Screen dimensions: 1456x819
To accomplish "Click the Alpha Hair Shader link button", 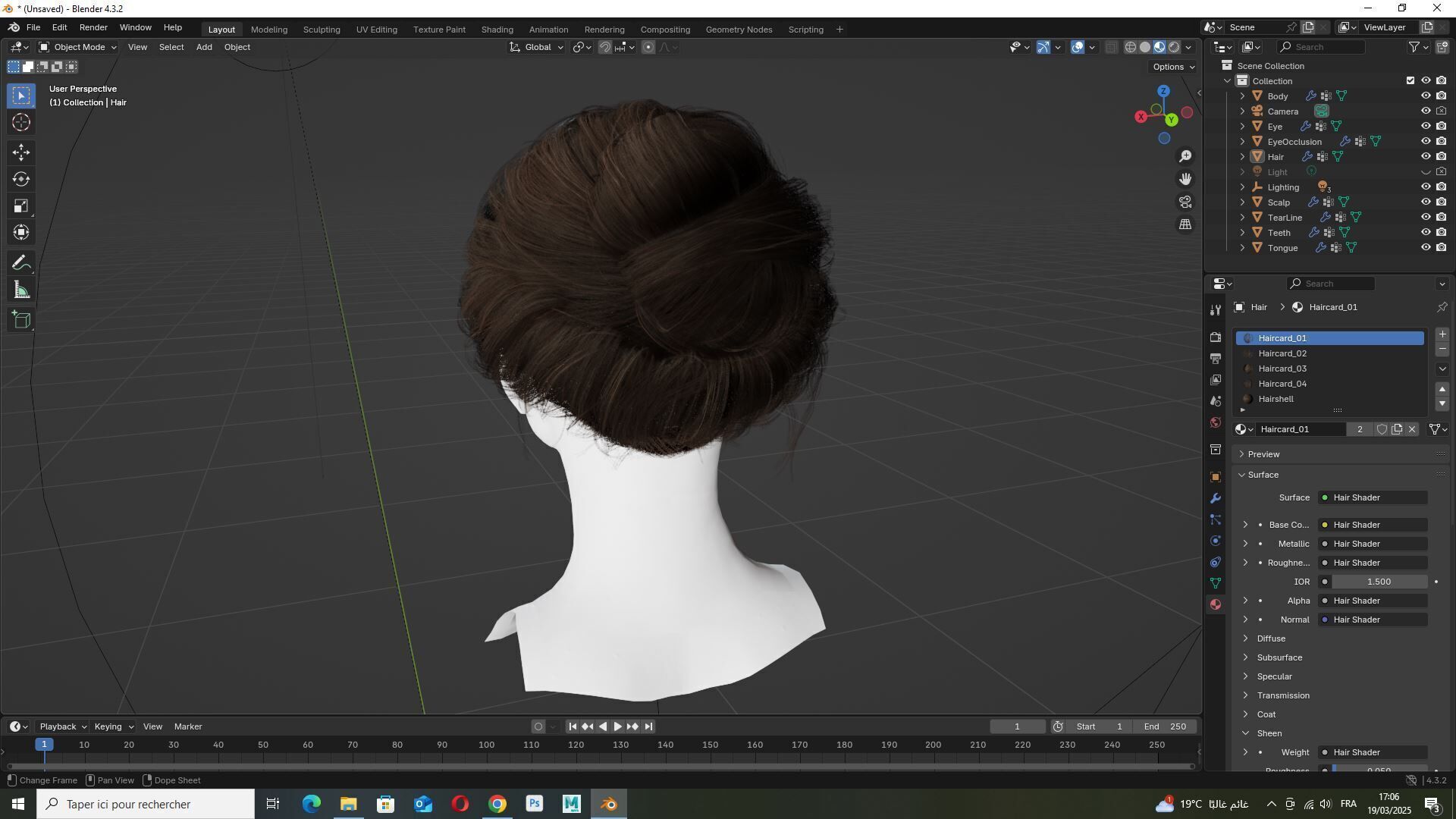I will click(1373, 601).
